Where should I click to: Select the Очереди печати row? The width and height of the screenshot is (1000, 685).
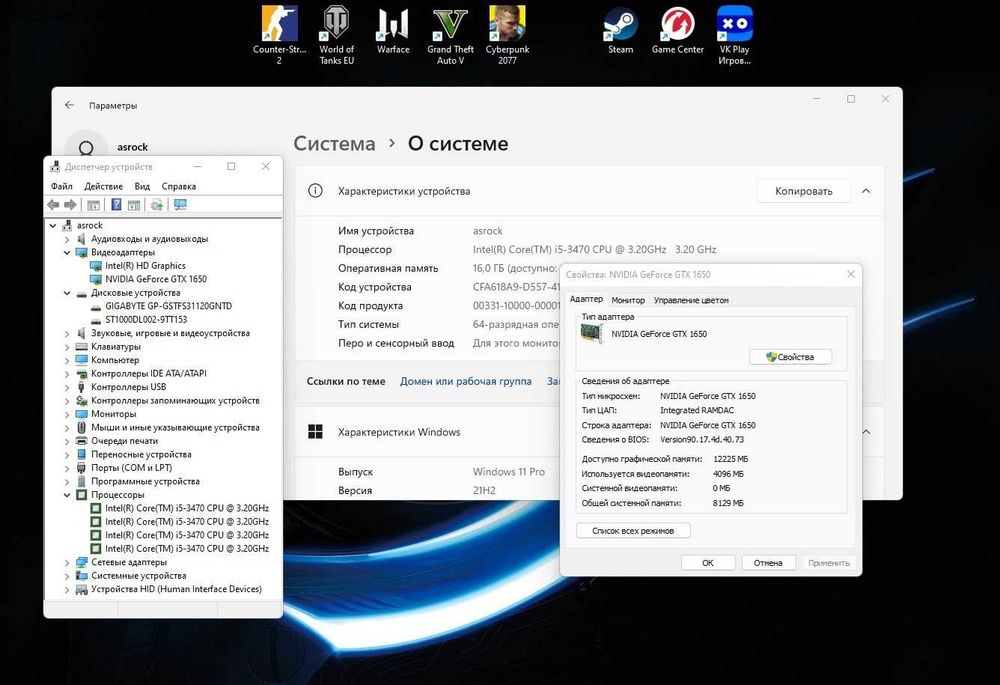coord(124,441)
